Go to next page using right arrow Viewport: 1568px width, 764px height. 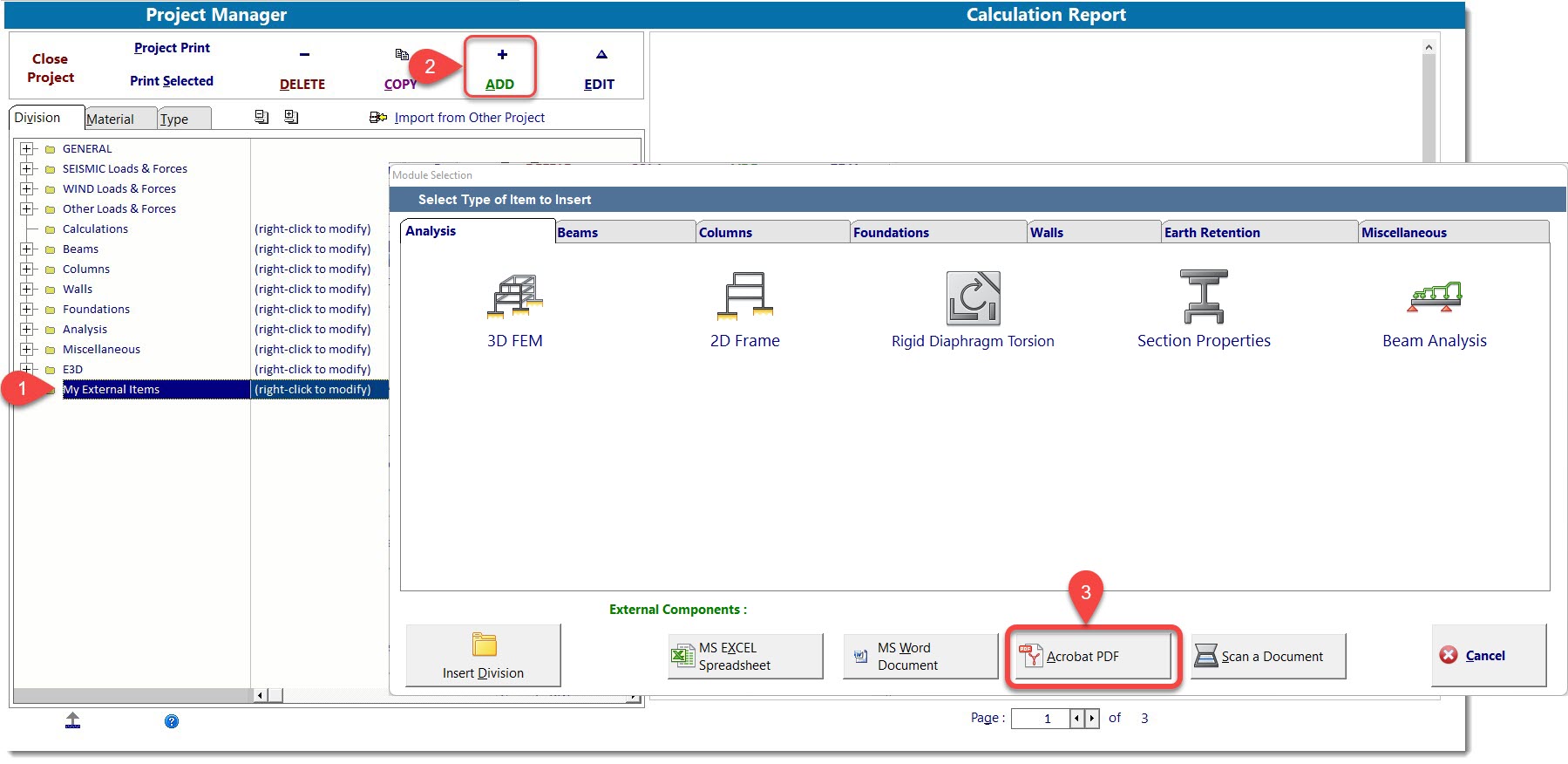[1091, 719]
